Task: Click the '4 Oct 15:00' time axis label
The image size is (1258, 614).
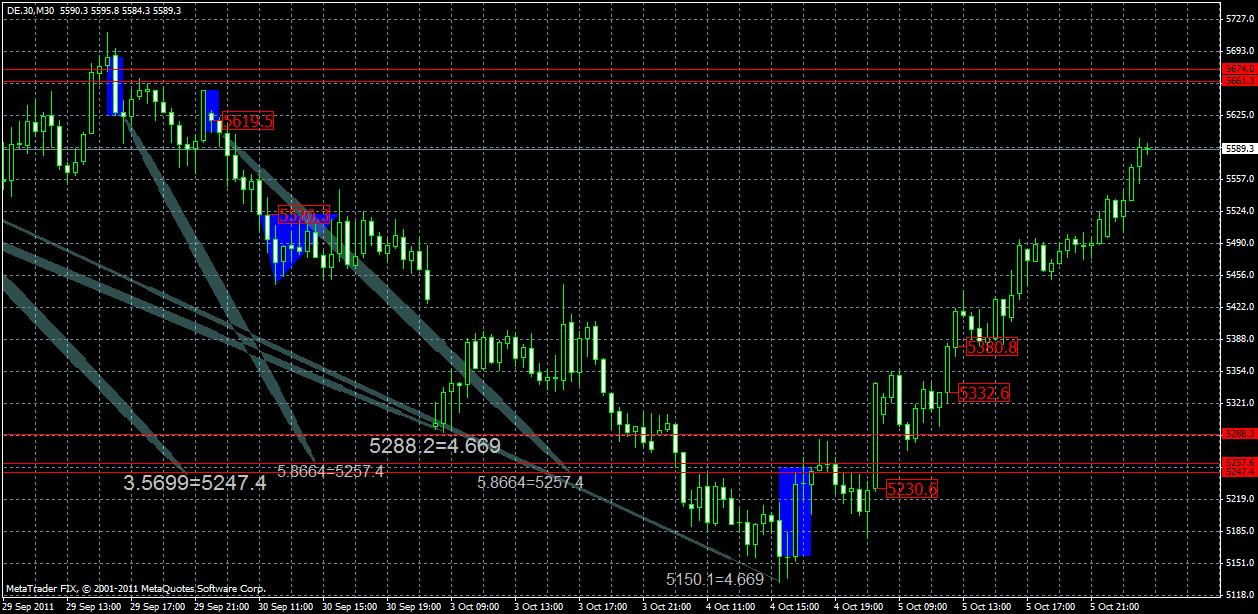Action: [796, 607]
